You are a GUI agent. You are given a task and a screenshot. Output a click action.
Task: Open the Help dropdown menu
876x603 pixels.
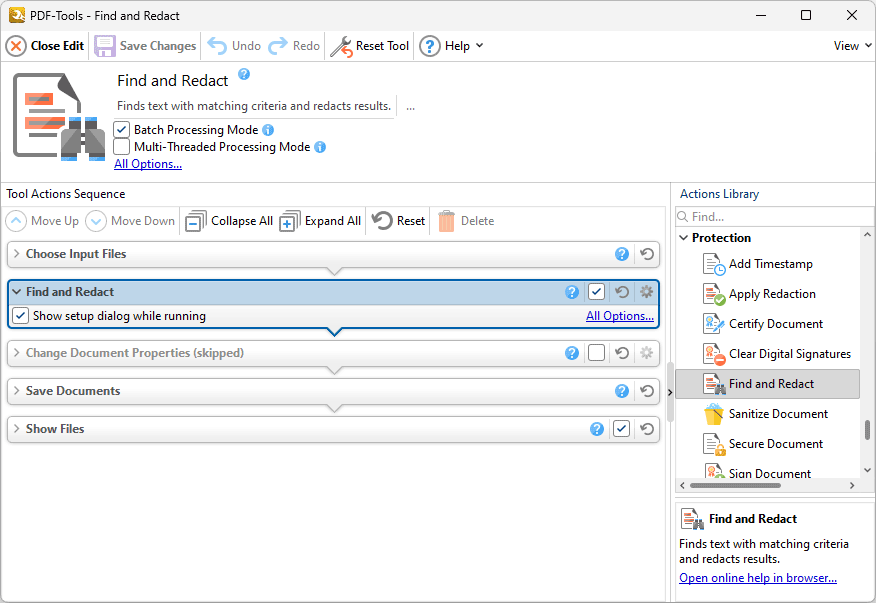[451, 46]
